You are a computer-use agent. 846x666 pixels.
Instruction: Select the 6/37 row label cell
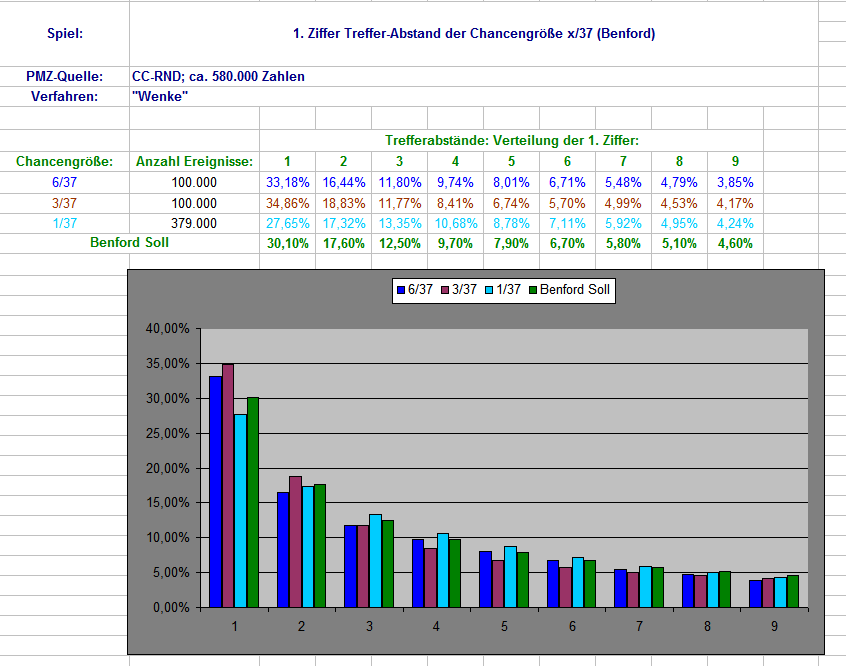65,182
